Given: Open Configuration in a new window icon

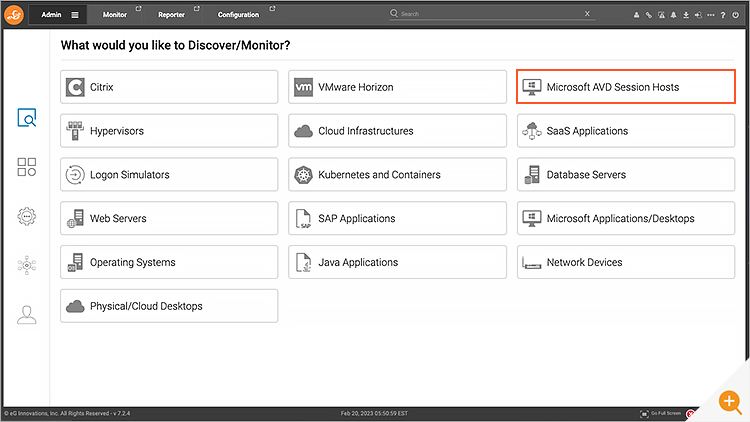Looking at the screenshot, I should tap(272, 9).
